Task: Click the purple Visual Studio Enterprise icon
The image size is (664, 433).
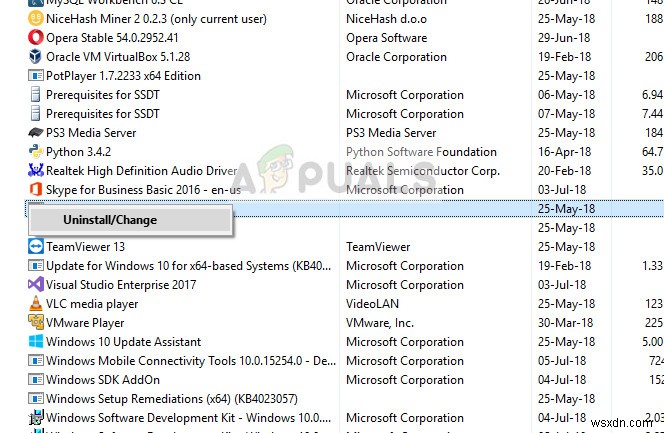Action: pos(36,284)
